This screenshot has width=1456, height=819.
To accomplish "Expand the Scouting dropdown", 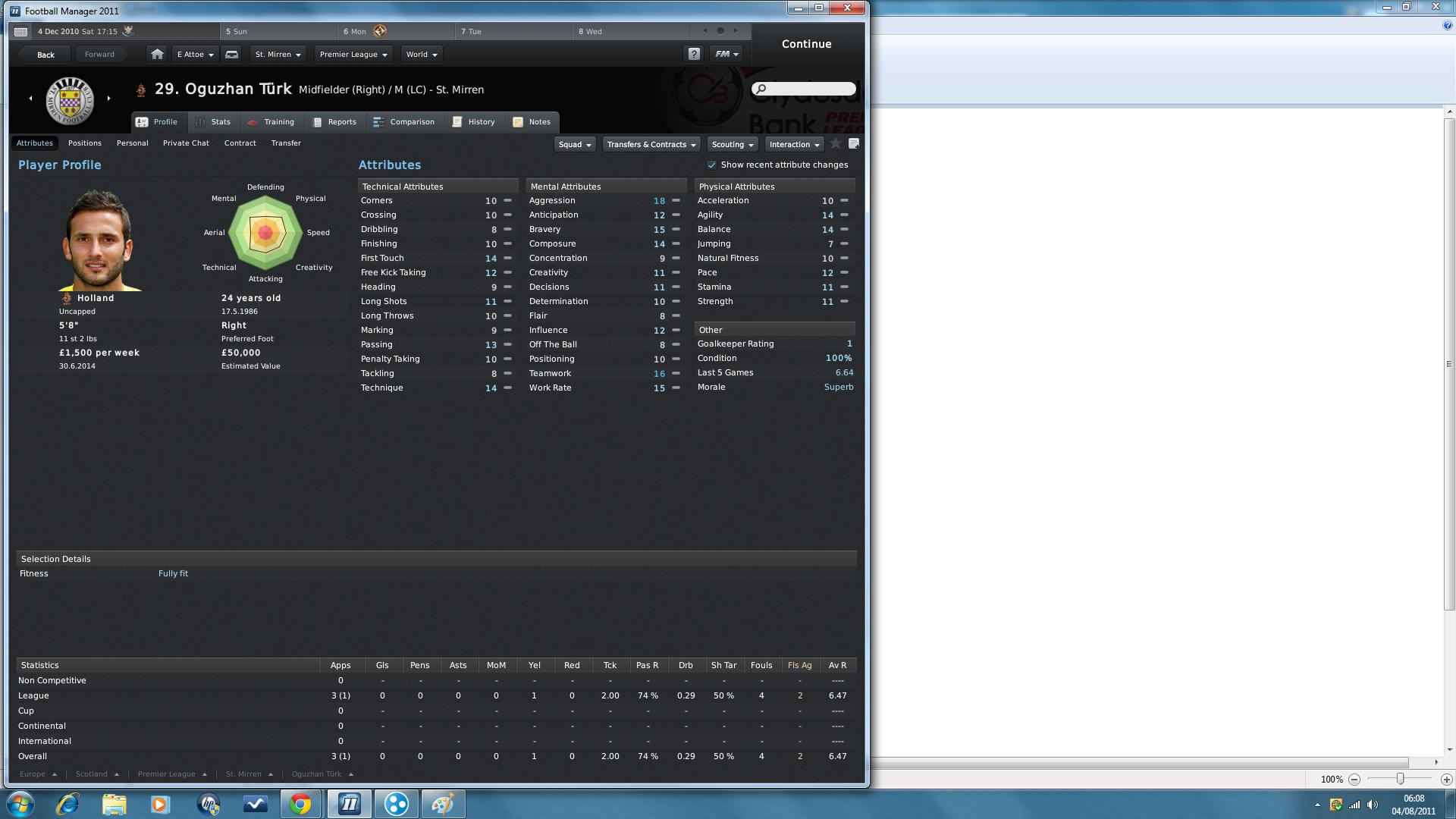I will 733,144.
